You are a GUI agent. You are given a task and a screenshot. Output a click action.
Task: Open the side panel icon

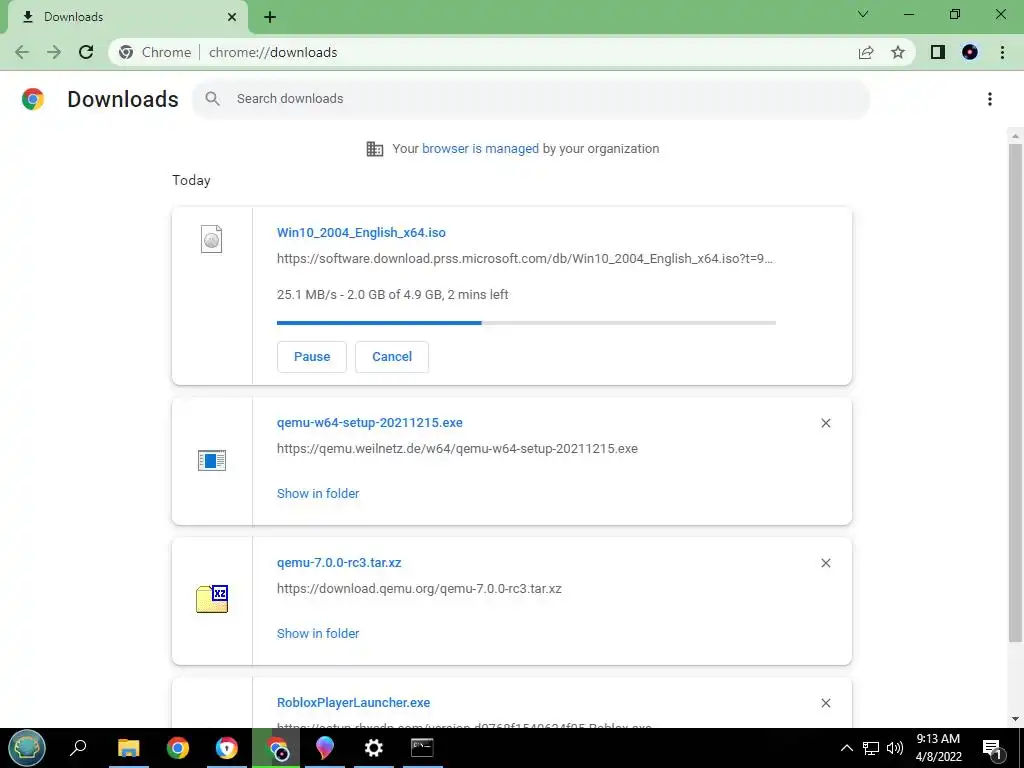[x=938, y=52]
